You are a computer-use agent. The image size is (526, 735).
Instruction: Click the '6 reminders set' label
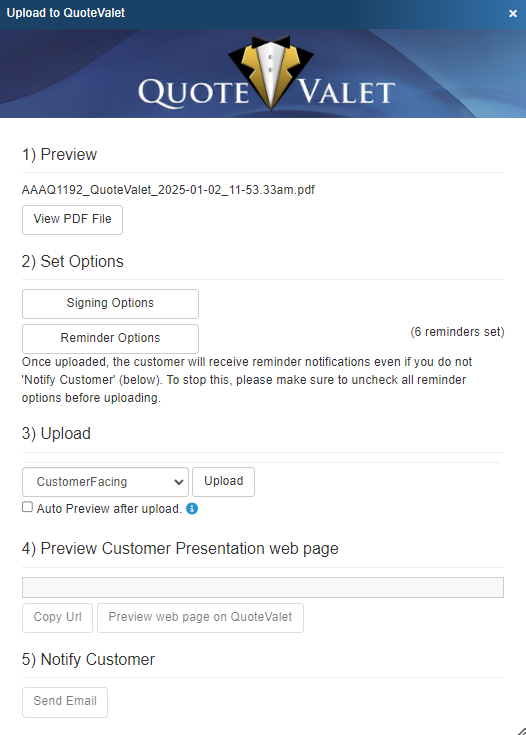pos(457,332)
